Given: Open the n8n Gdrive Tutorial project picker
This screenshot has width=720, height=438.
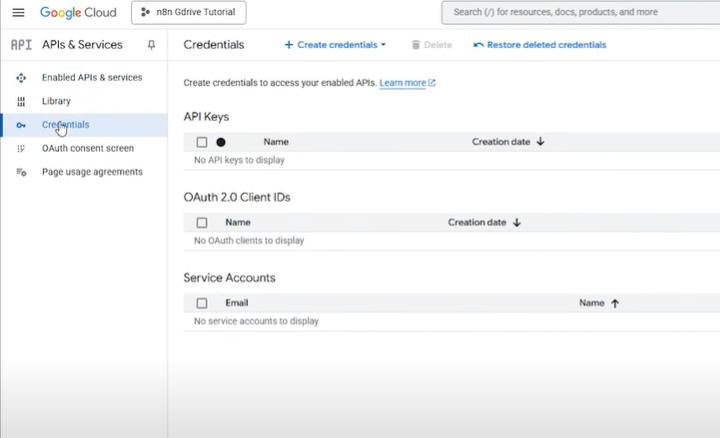Looking at the screenshot, I should (x=189, y=13).
